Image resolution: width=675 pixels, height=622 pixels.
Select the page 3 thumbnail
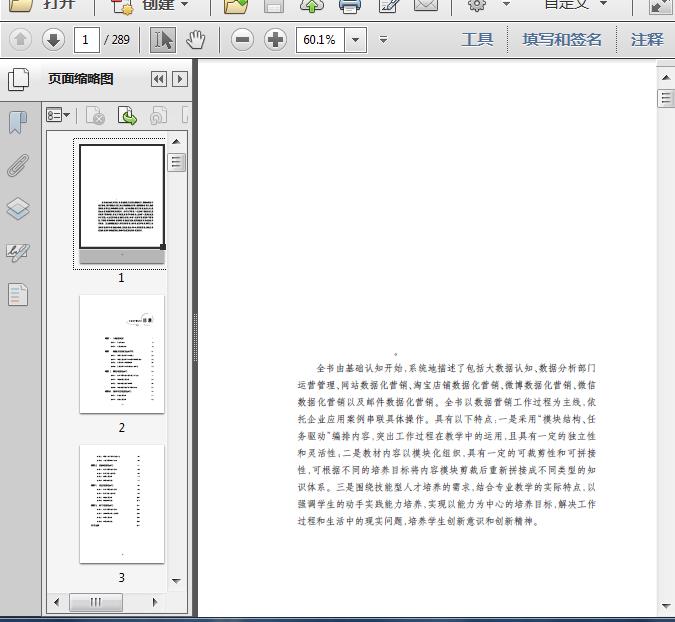(x=122, y=504)
